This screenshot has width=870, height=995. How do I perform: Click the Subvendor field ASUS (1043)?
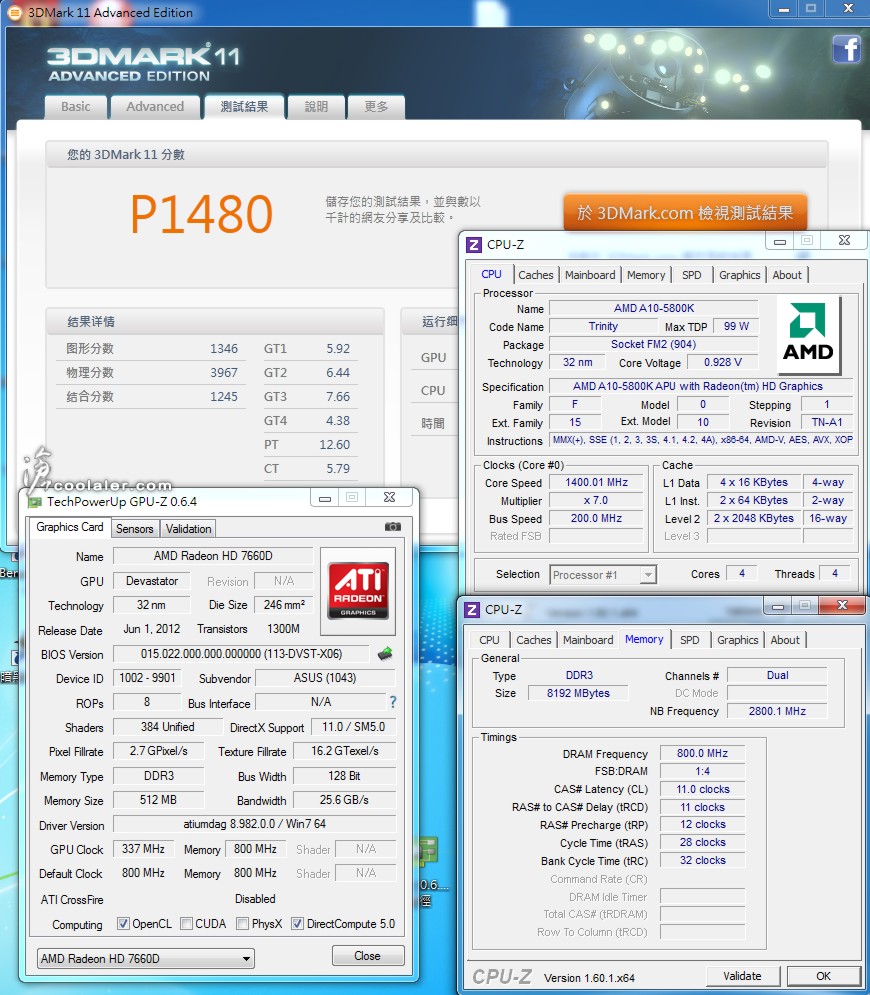click(325, 678)
